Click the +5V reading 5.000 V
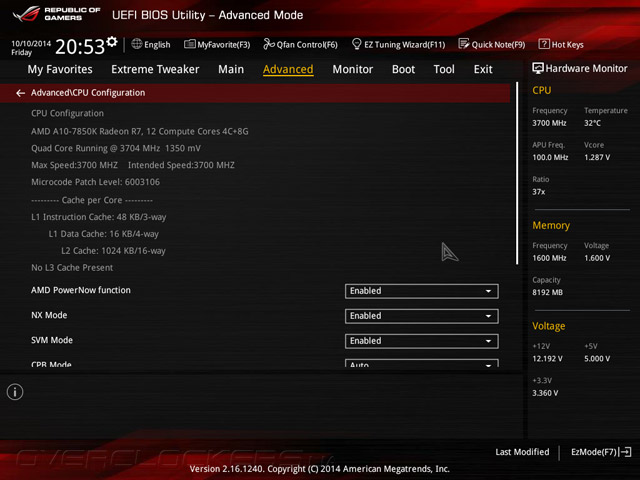This screenshot has width=640, height=480. click(597, 358)
